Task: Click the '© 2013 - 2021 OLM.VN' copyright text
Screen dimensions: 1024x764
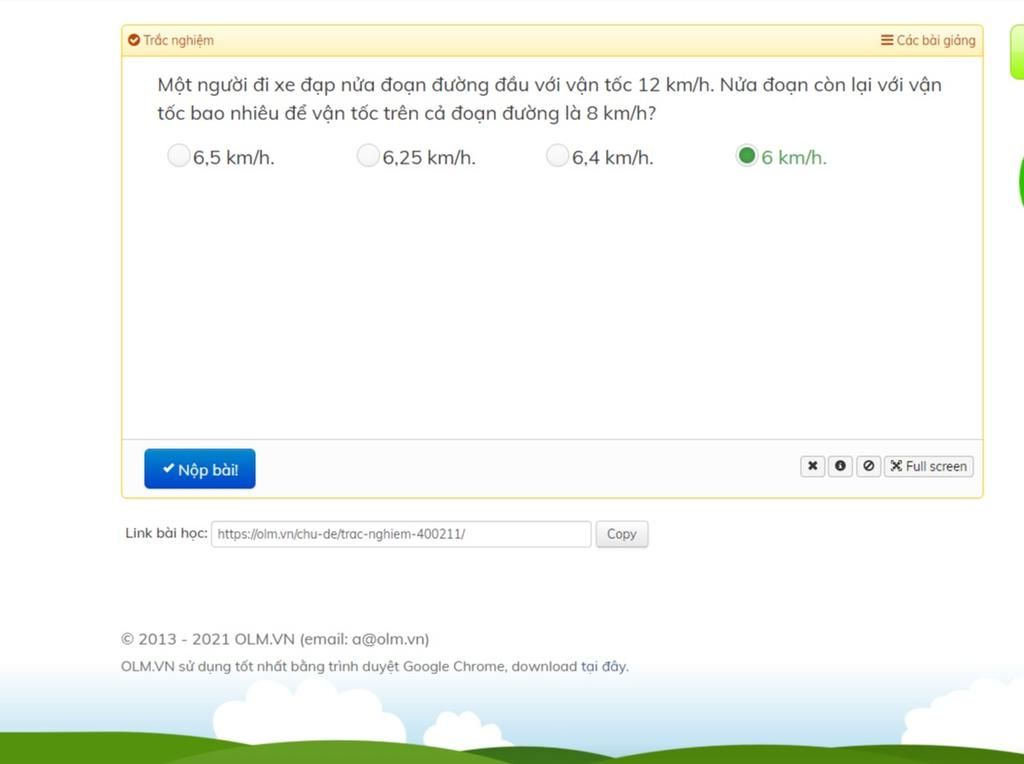Action: 208,639
